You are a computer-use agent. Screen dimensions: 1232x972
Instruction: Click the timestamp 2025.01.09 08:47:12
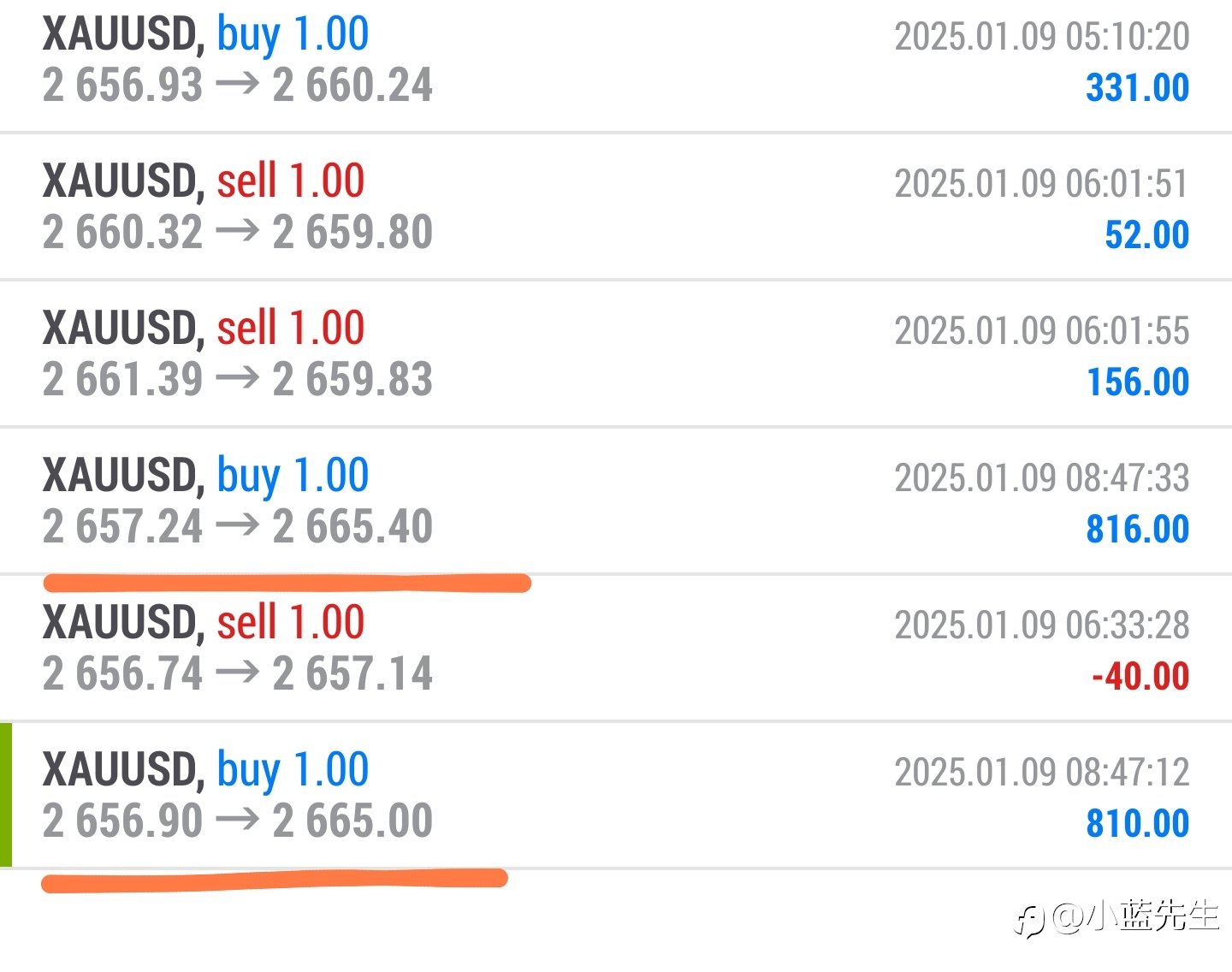pos(1042,773)
